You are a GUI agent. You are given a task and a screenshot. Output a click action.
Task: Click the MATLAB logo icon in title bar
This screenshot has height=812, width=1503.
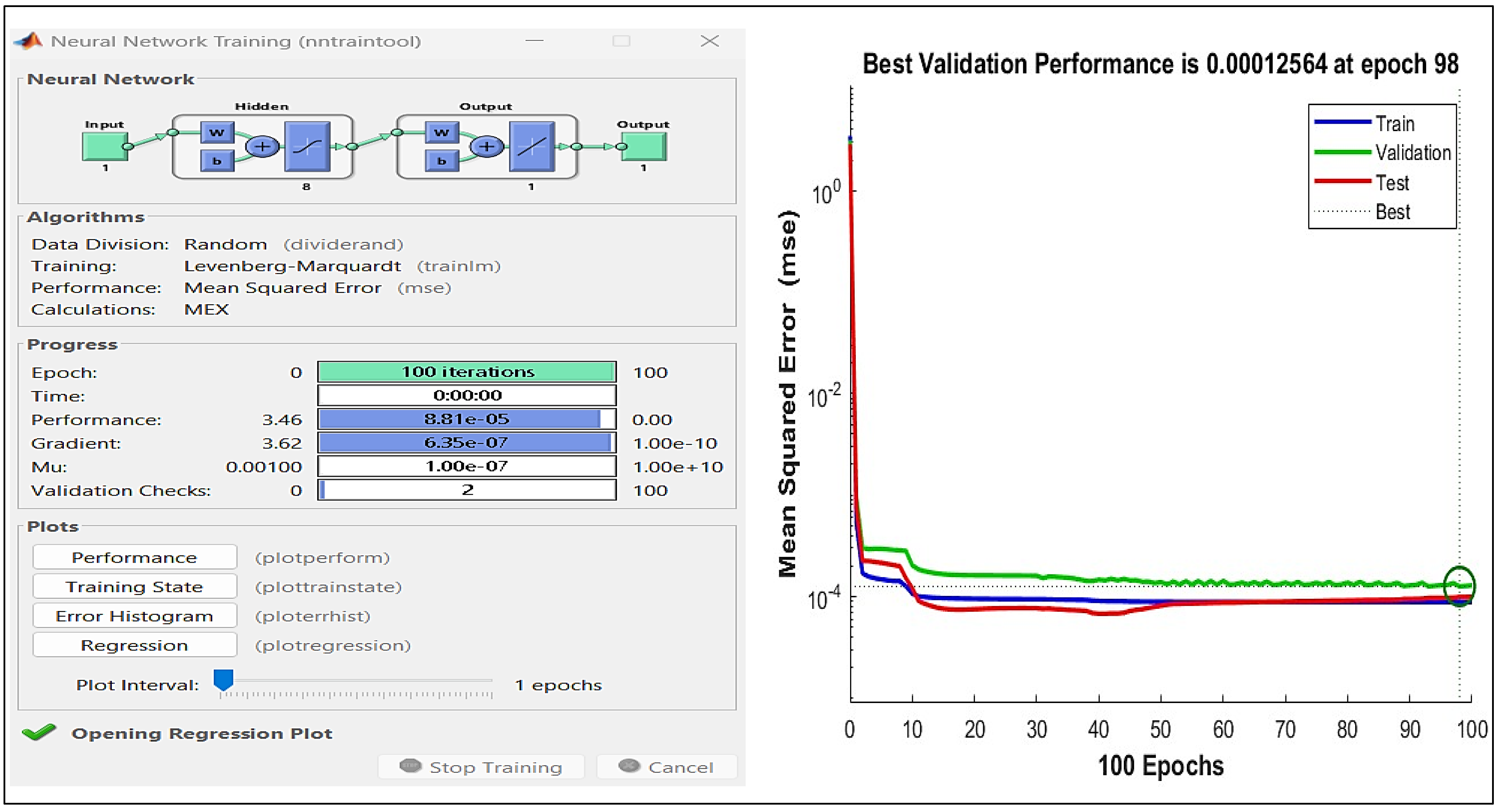pos(28,41)
